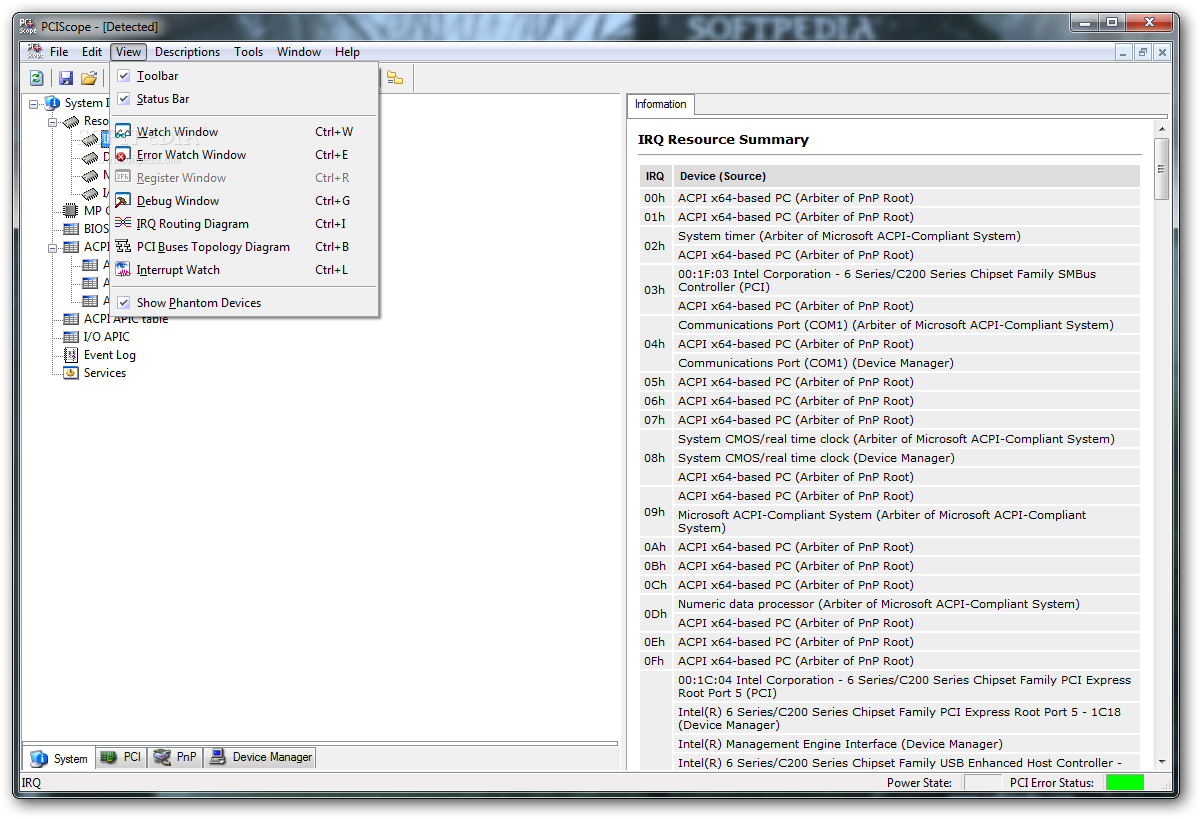The height and width of the screenshot is (819, 1200).
Task: Switch to the PnP bottom tab
Action: coord(176,758)
